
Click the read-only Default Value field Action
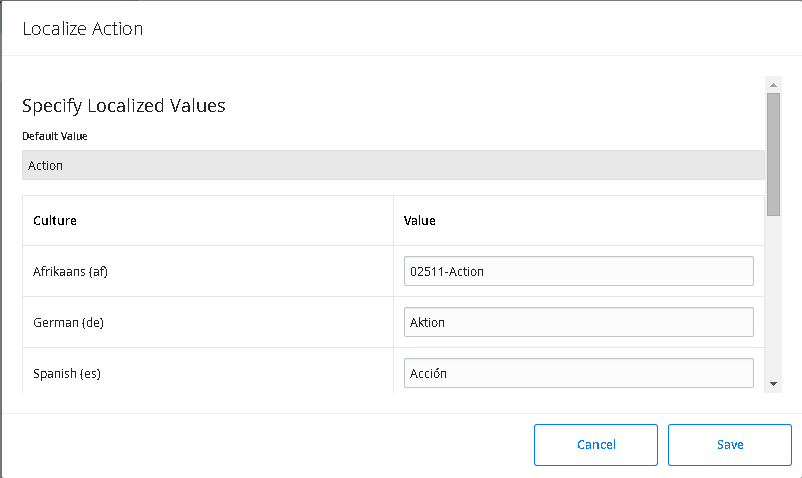click(393, 165)
